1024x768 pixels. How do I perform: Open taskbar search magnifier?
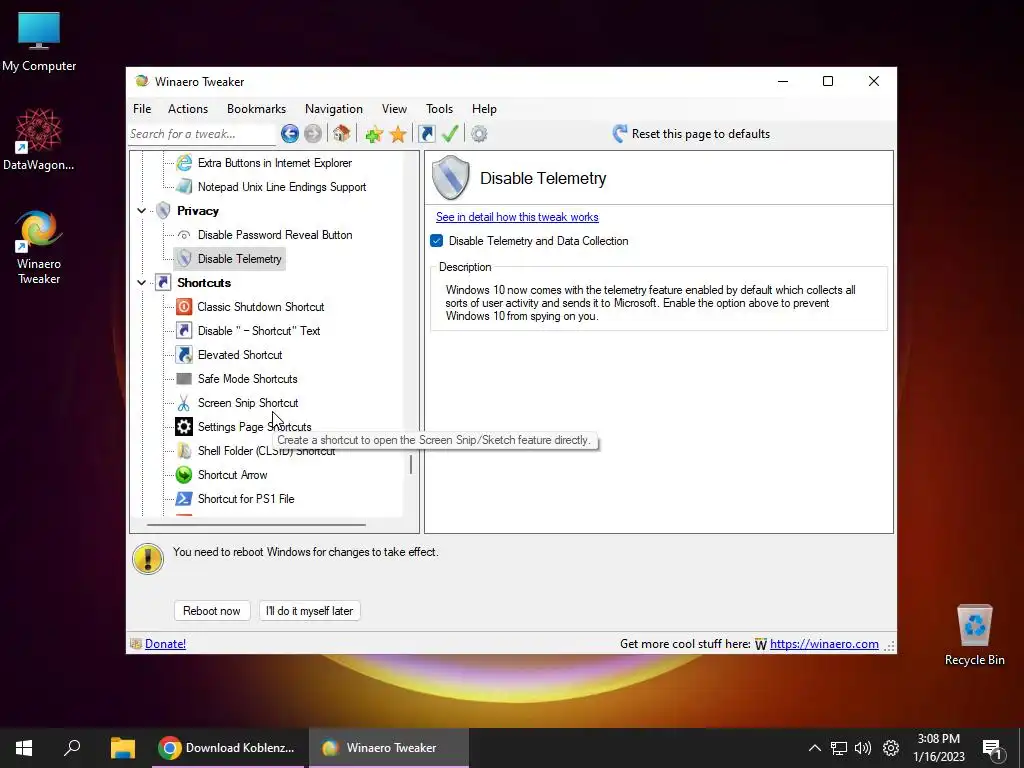click(72, 748)
